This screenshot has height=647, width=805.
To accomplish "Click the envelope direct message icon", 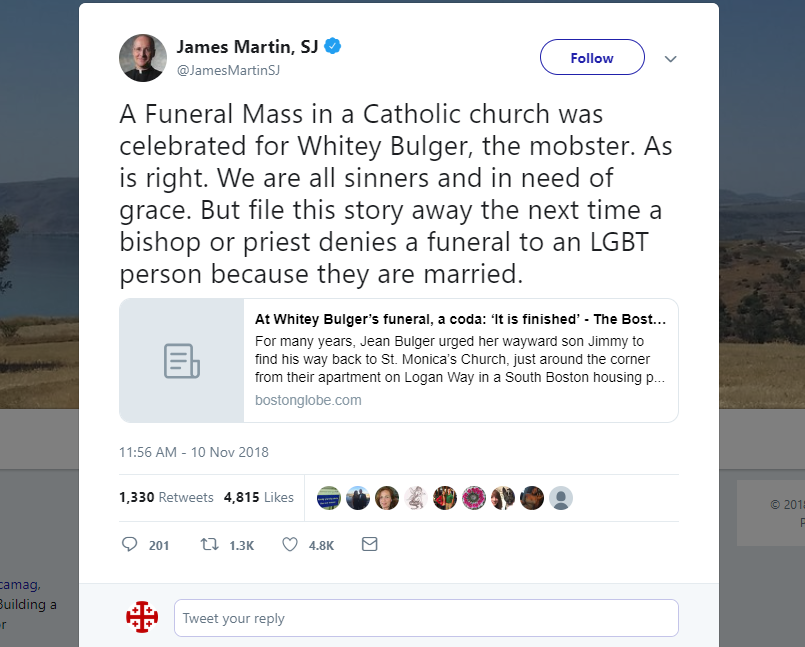I will coord(369,545).
